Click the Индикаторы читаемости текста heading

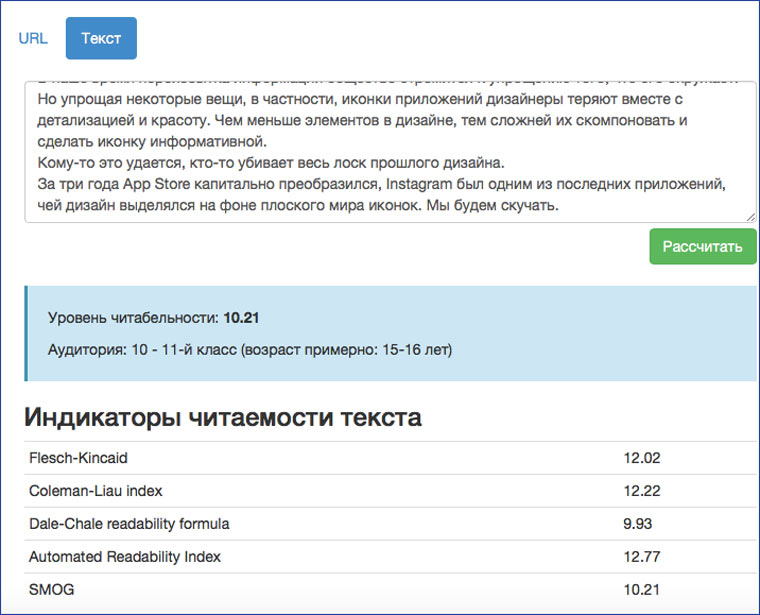[x=223, y=417]
